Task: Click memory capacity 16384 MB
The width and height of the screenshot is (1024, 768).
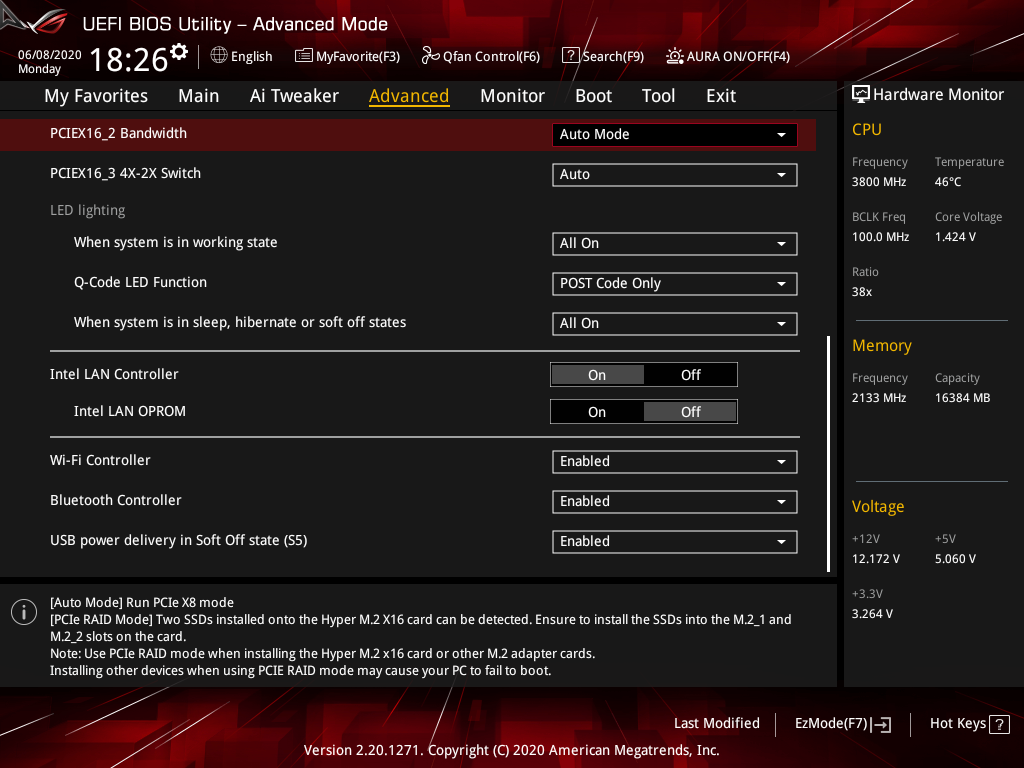Action: coord(962,398)
